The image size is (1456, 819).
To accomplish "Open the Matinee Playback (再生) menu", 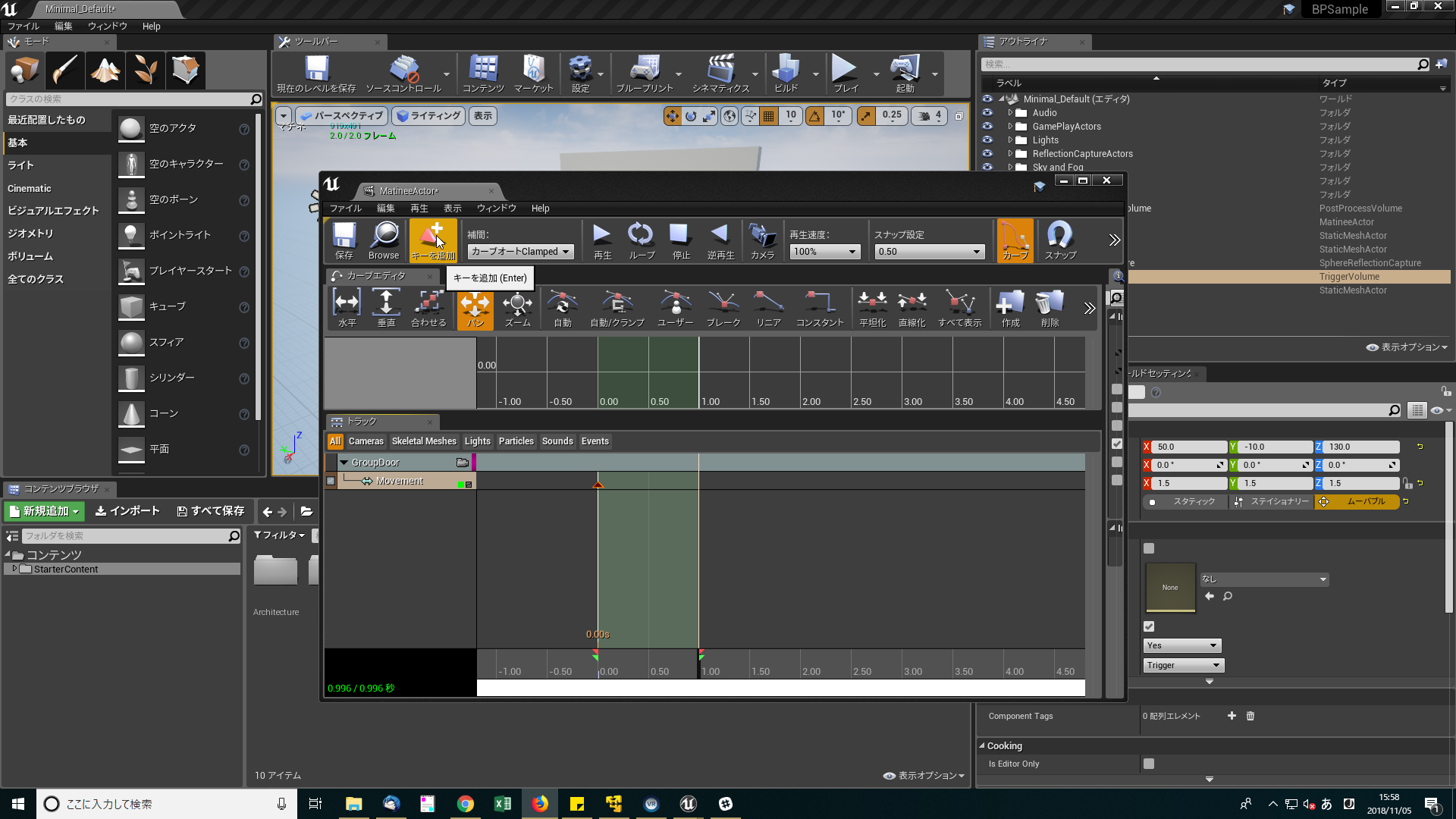I will (419, 209).
